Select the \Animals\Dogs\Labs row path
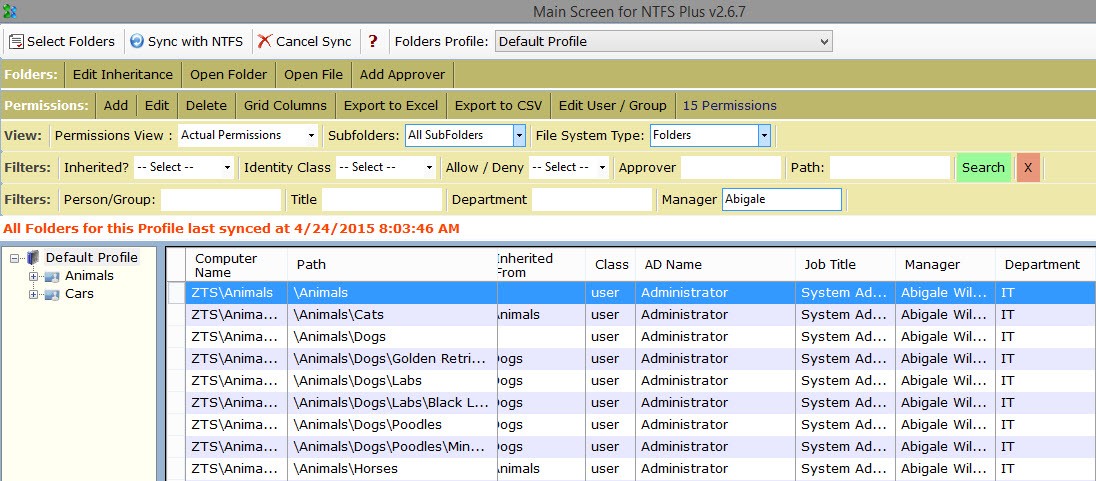The width and height of the screenshot is (1096, 481). (x=357, y=381)
